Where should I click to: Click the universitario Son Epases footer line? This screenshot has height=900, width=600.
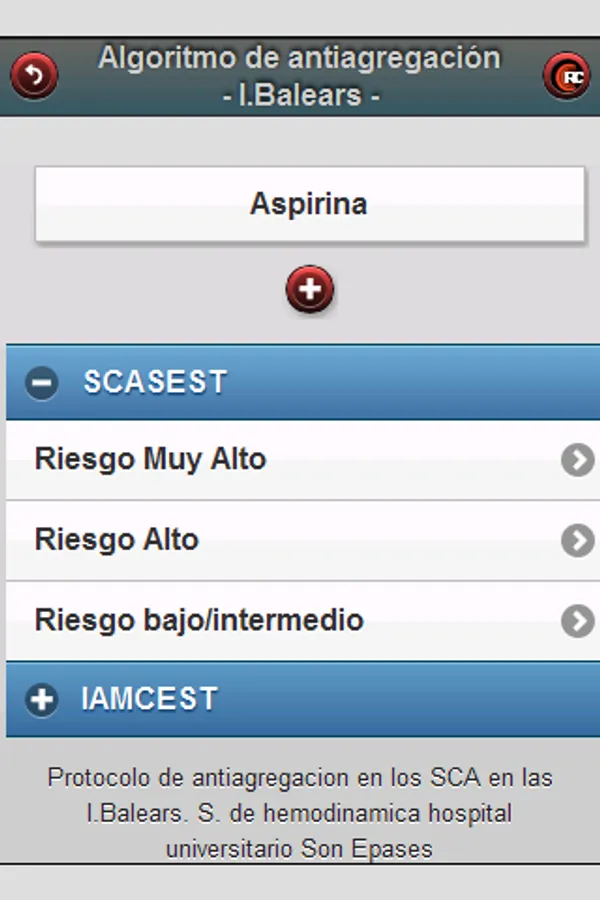(300, 849)
